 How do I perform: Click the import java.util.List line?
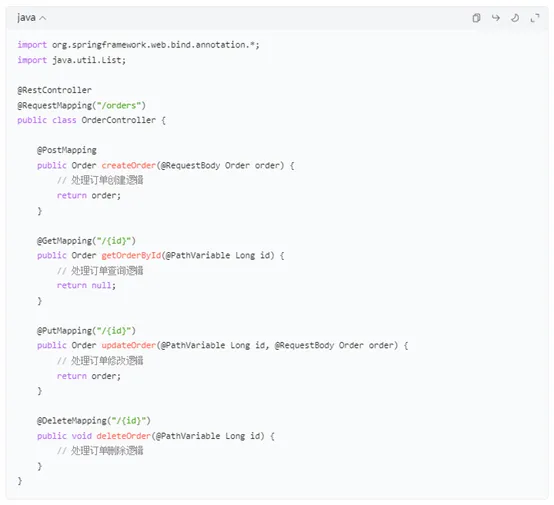[x=72, y=60]
